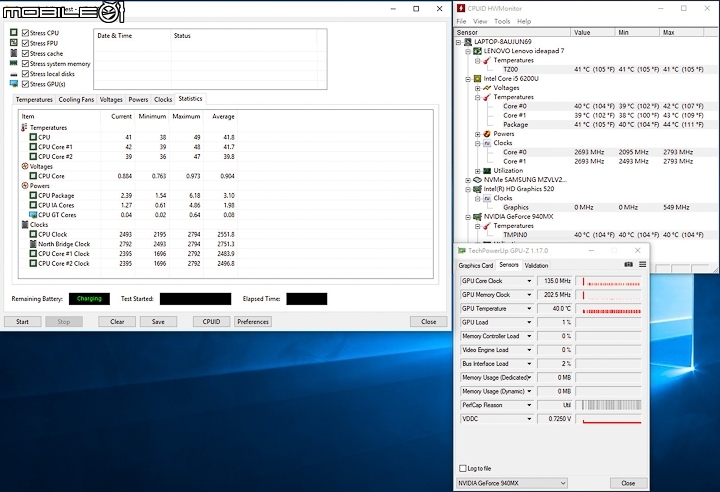Switch to the Cooling Fans tab
Screen dimensions: 720x492
[76, 99]
